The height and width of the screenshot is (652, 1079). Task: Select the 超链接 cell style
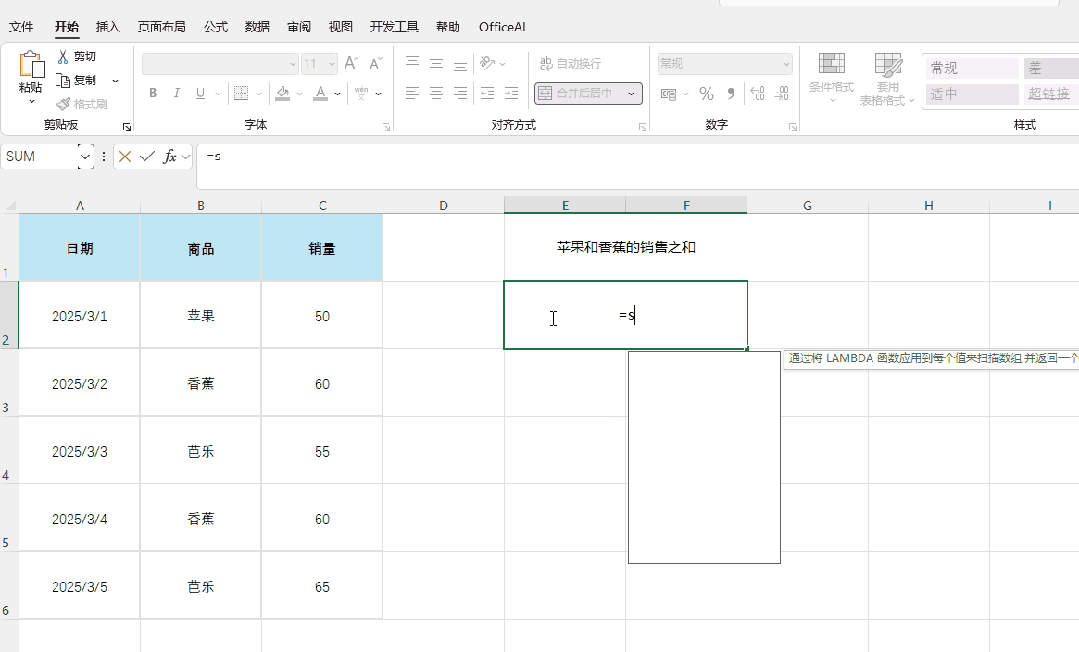click(x=1051, y=94)
